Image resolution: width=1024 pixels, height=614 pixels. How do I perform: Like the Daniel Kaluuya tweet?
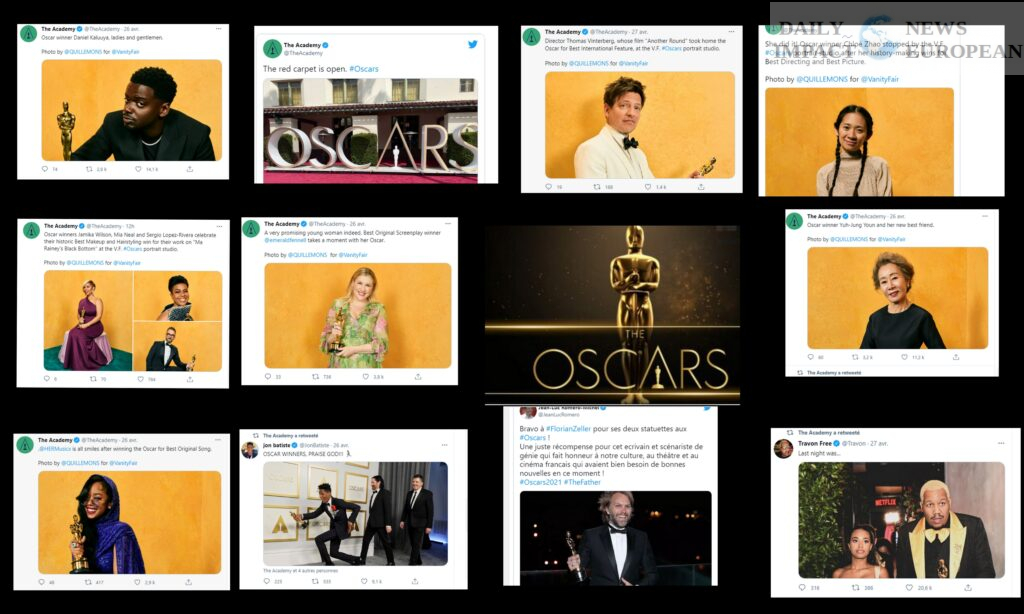138,169
